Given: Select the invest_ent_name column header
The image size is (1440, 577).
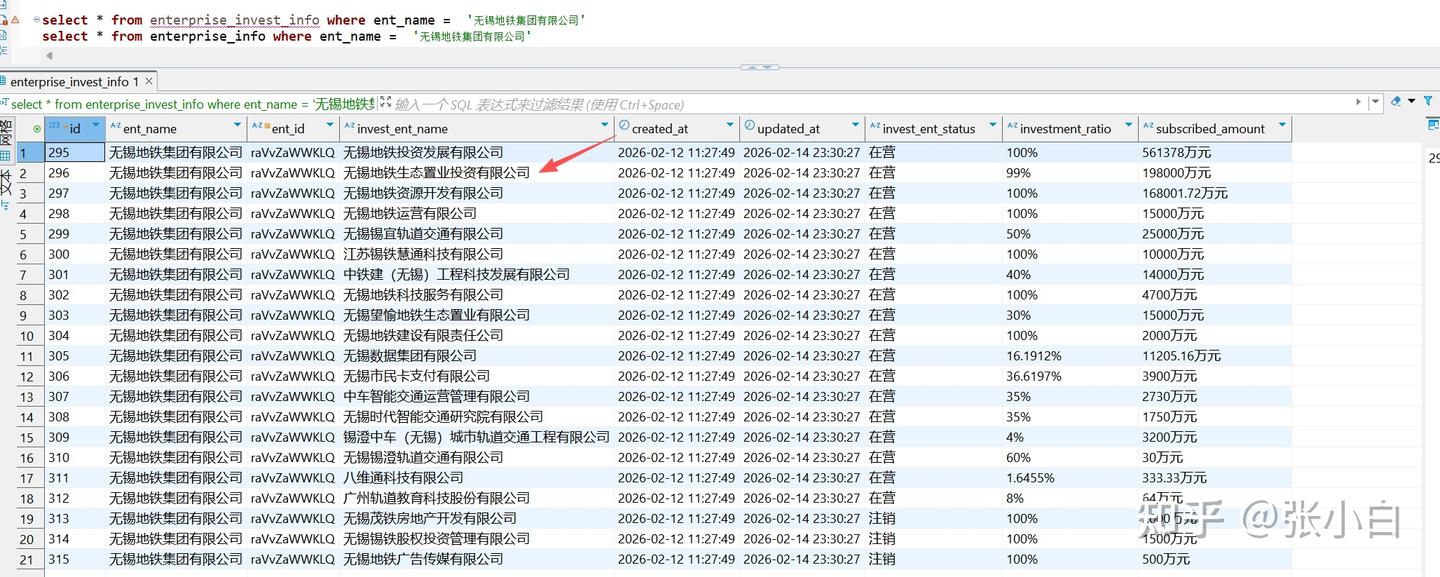Looking at the screenshot, I should pos(477,128).
